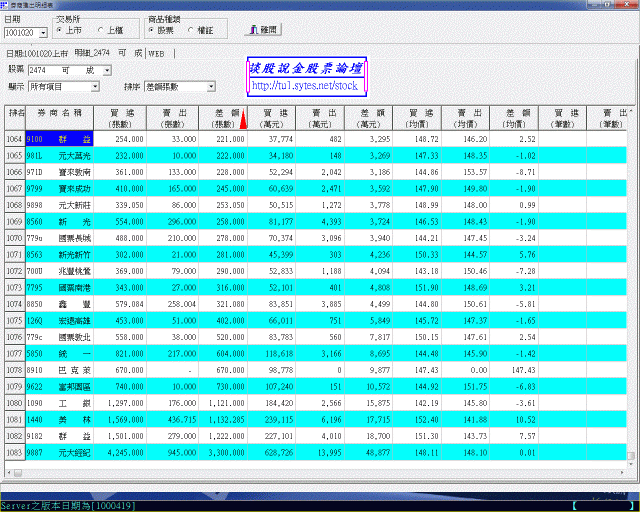Click the vertical scrollbar thumb near bottom
Image resolution: width=640 pixels, height=512 pixels.
pos(631,455)
